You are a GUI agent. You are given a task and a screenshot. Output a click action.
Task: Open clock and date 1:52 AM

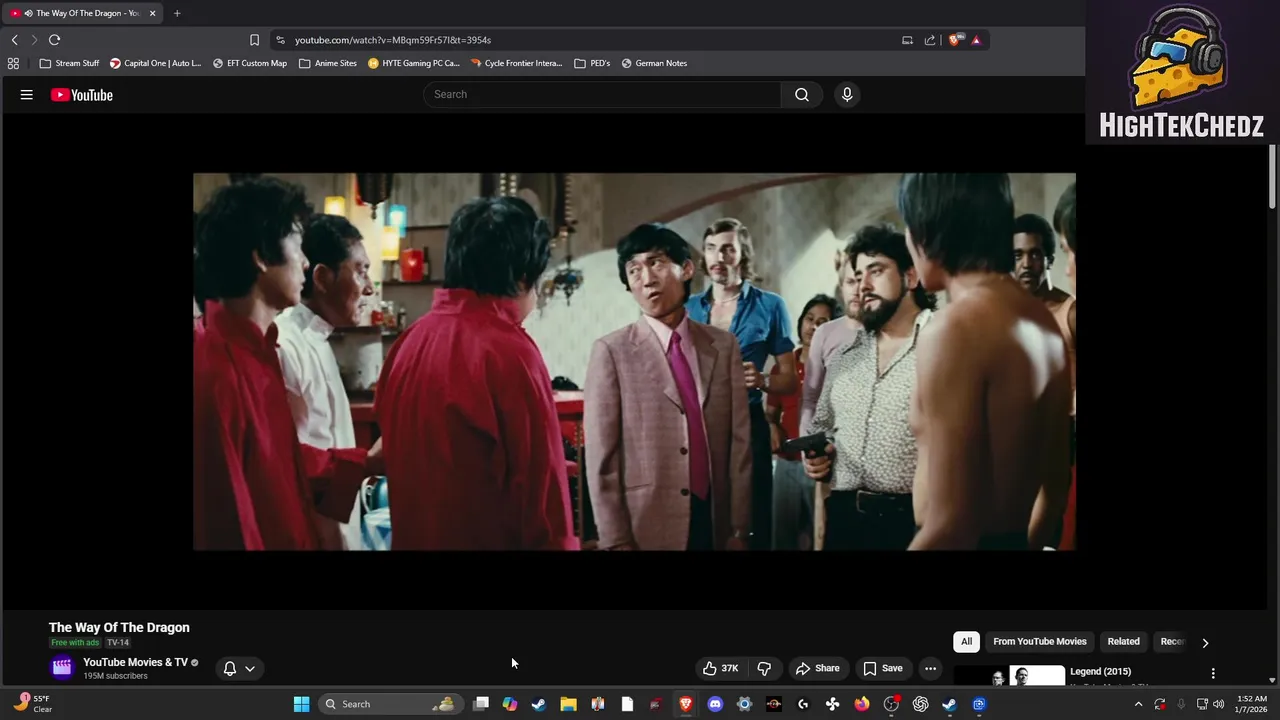click(x=1251, y=704)
